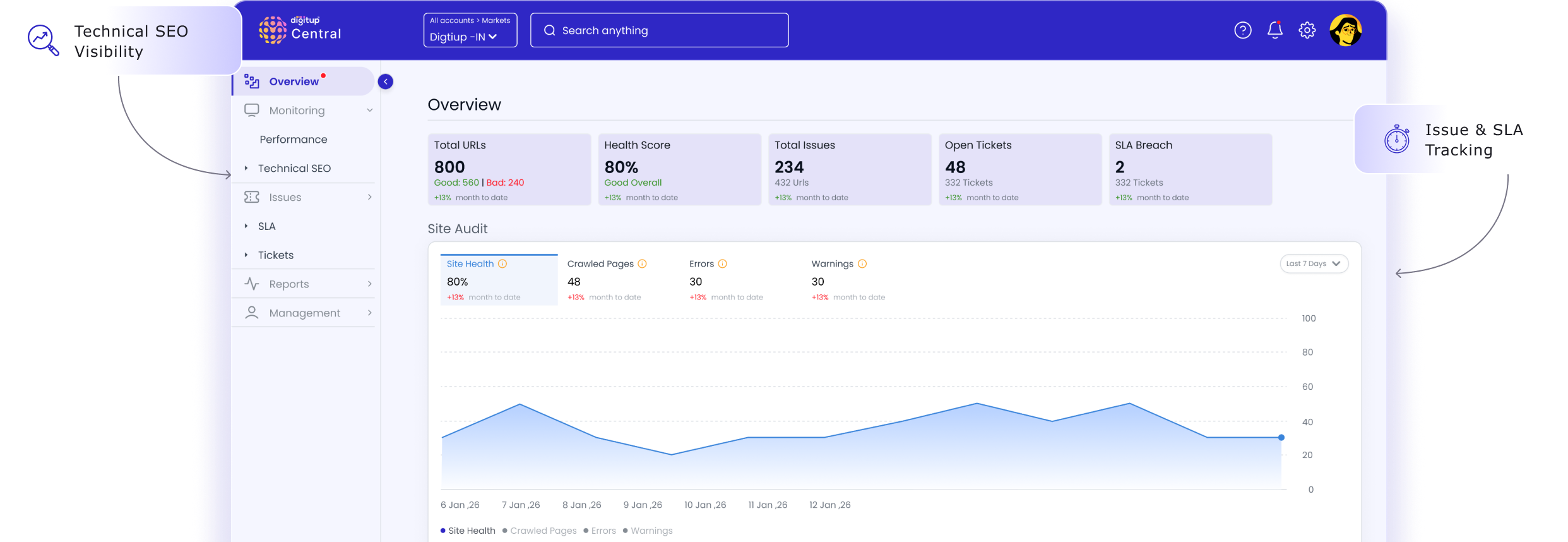
Task: Open the Total Issues card
Action: [850, 169]
